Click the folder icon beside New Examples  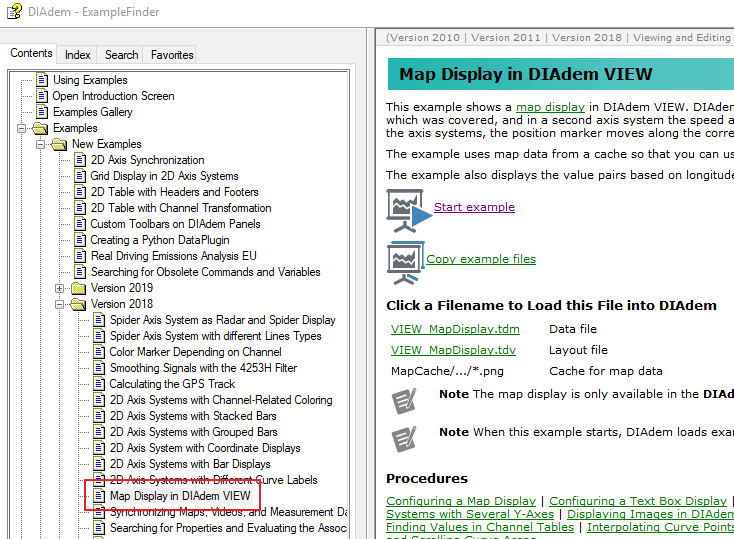tap(59, 144)
